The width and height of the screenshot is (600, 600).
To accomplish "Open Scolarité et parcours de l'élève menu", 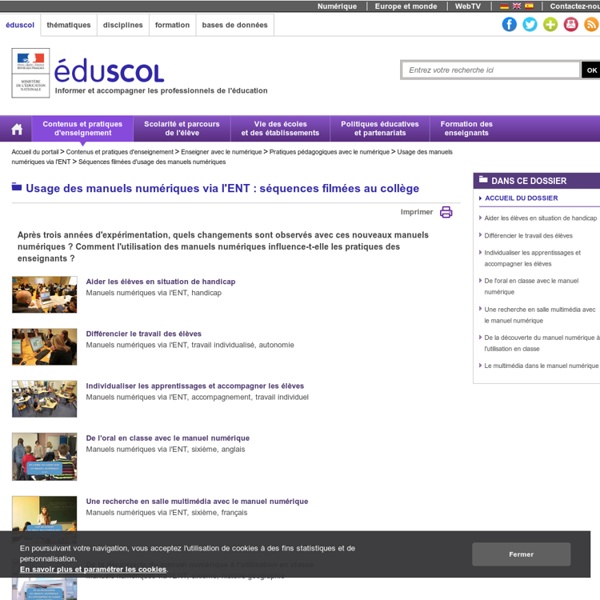I will point(182,129).
